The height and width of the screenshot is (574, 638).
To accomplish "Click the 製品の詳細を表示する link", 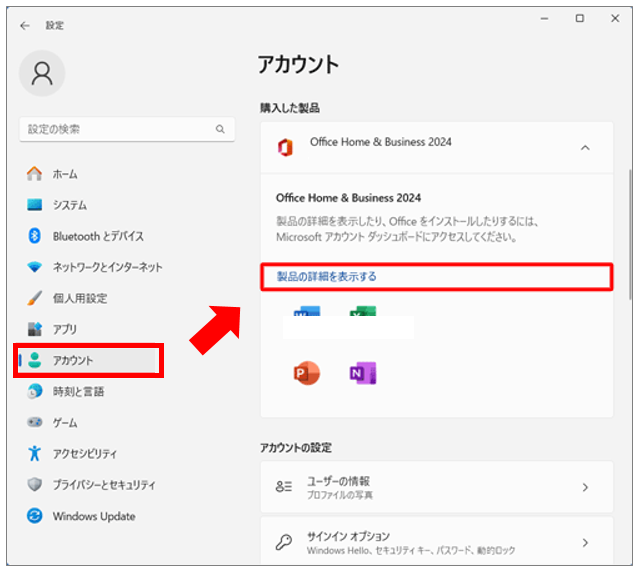I will (326, 277).
